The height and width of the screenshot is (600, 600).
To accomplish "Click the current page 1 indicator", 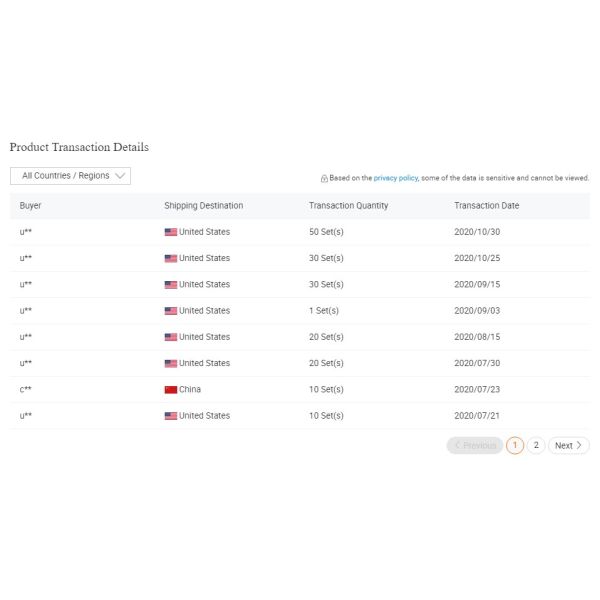I will coord(515,445).
